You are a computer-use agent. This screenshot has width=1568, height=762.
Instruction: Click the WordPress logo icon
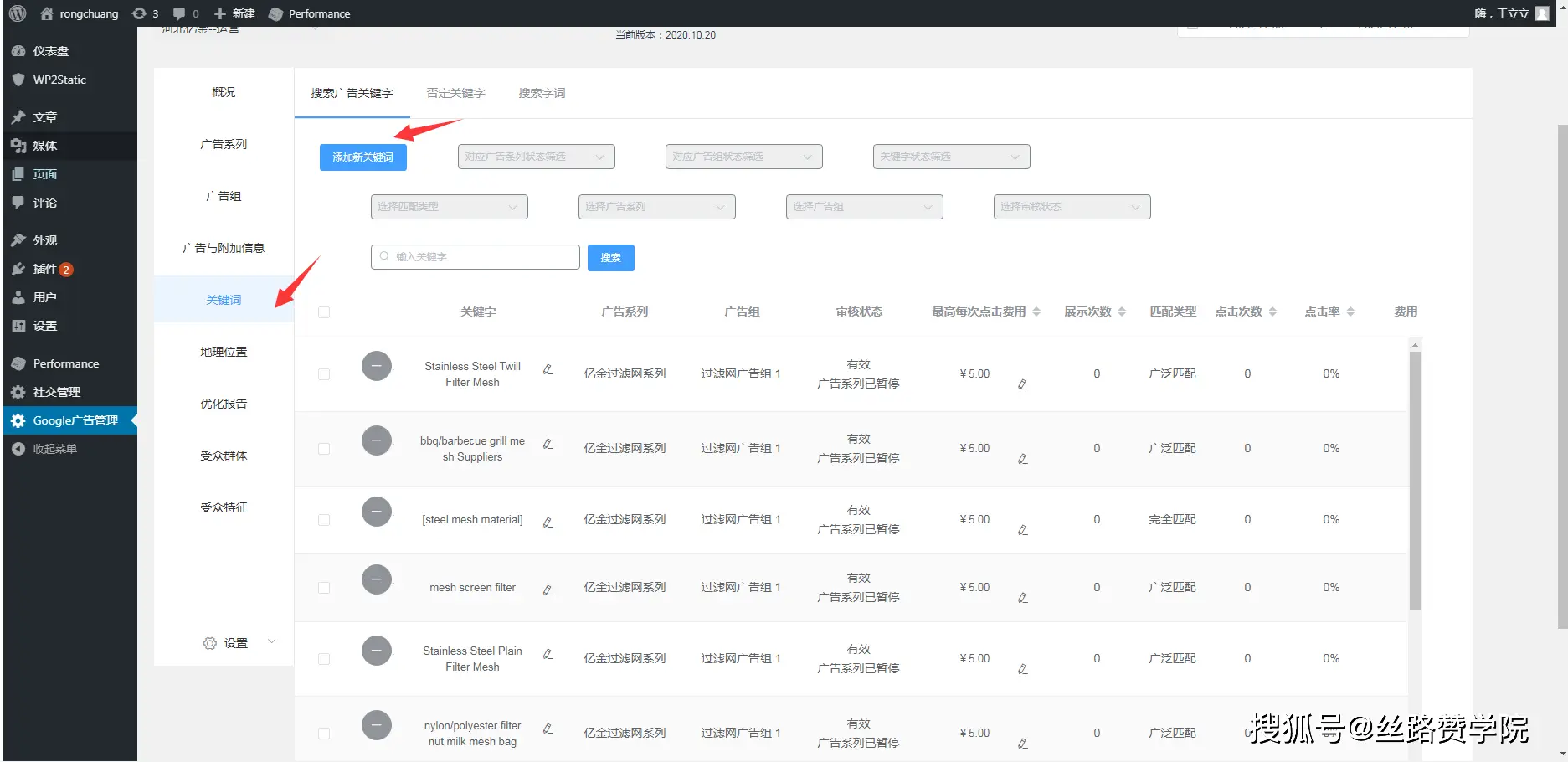[x=18, y=13]
